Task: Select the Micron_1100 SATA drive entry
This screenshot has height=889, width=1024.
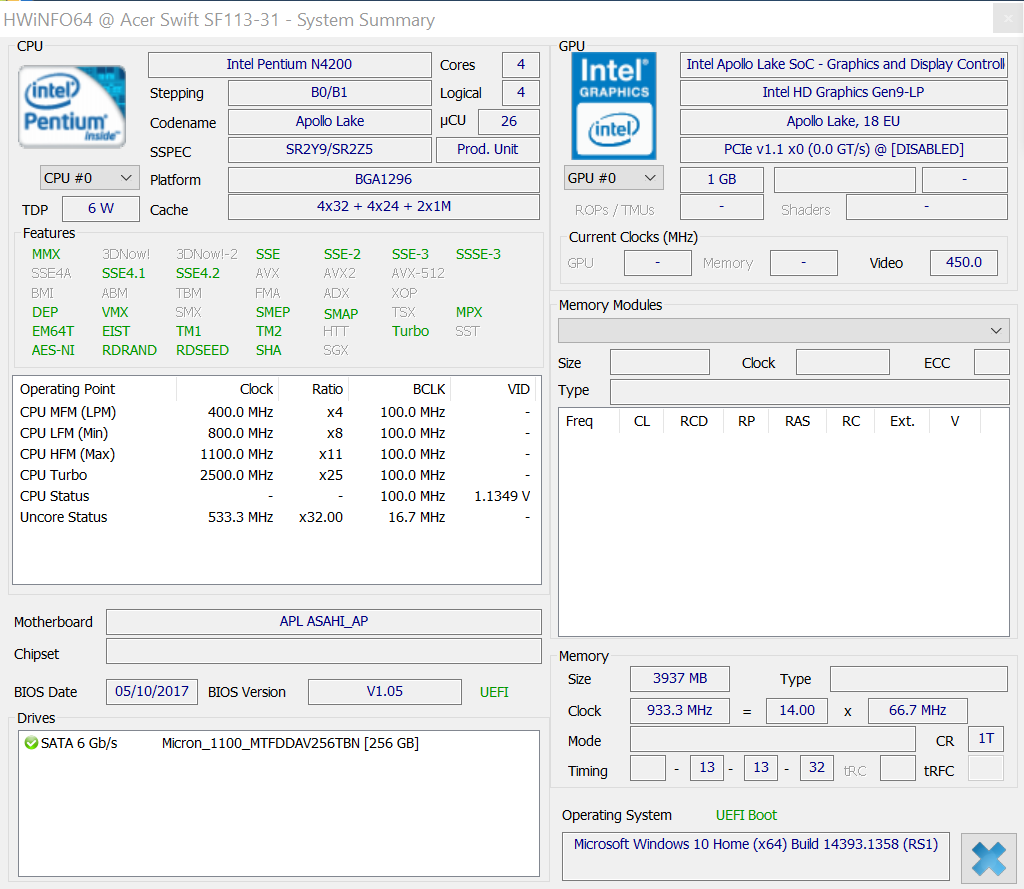Action: 278,743
